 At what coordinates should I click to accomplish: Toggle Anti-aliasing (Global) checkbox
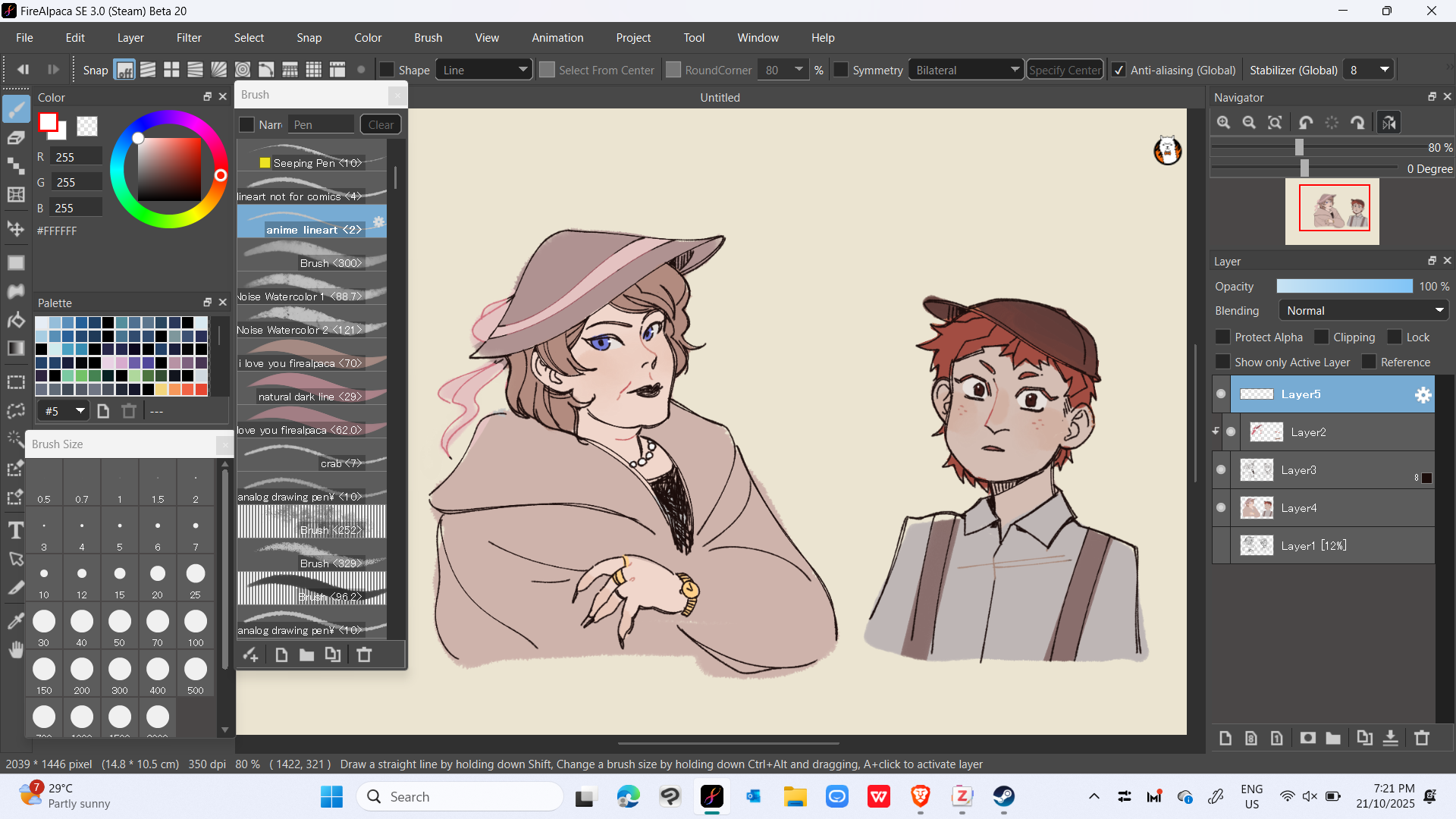pyautogui.click(x=1119, y=70)
